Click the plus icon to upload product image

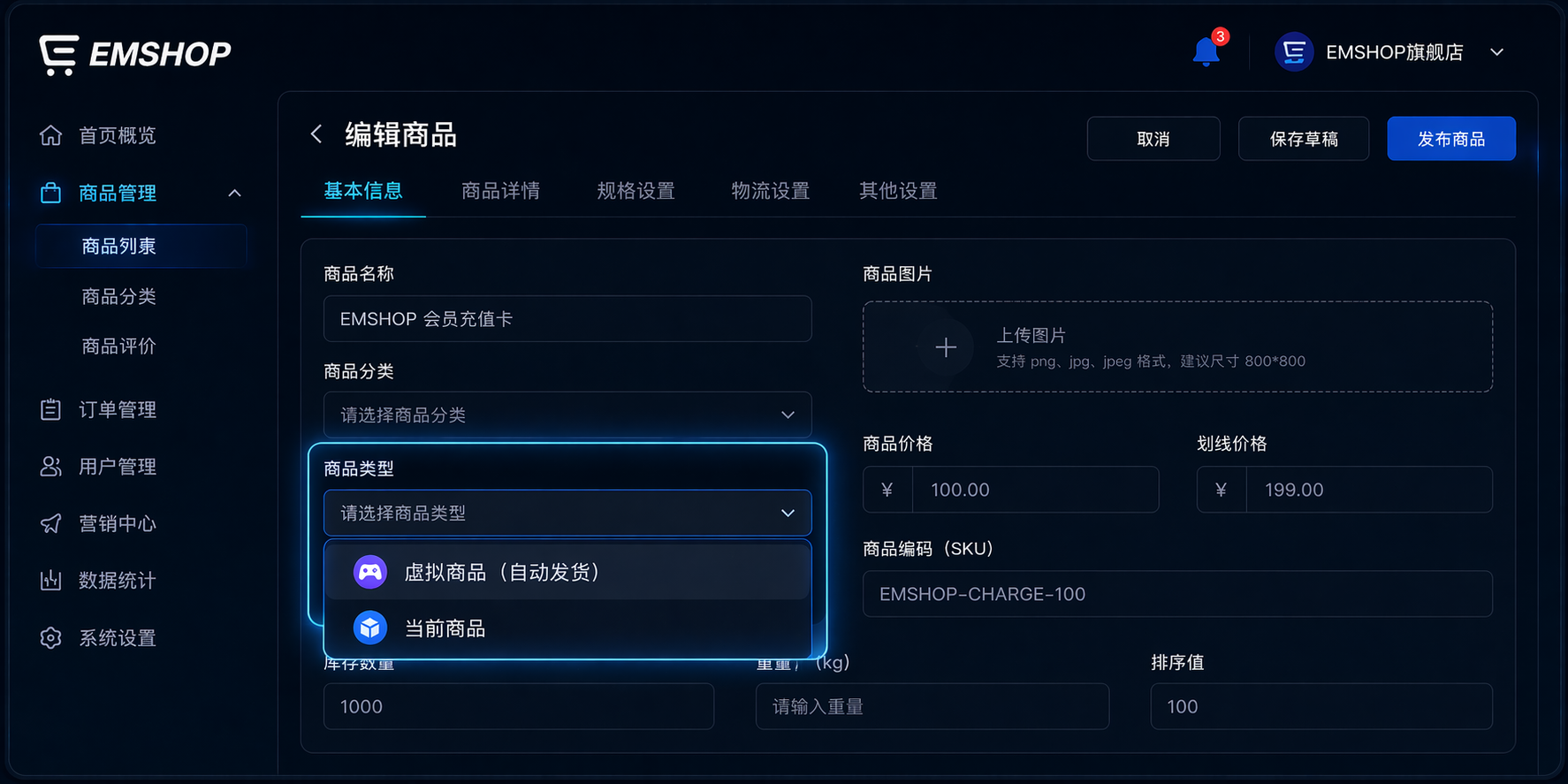pos(946,347)
